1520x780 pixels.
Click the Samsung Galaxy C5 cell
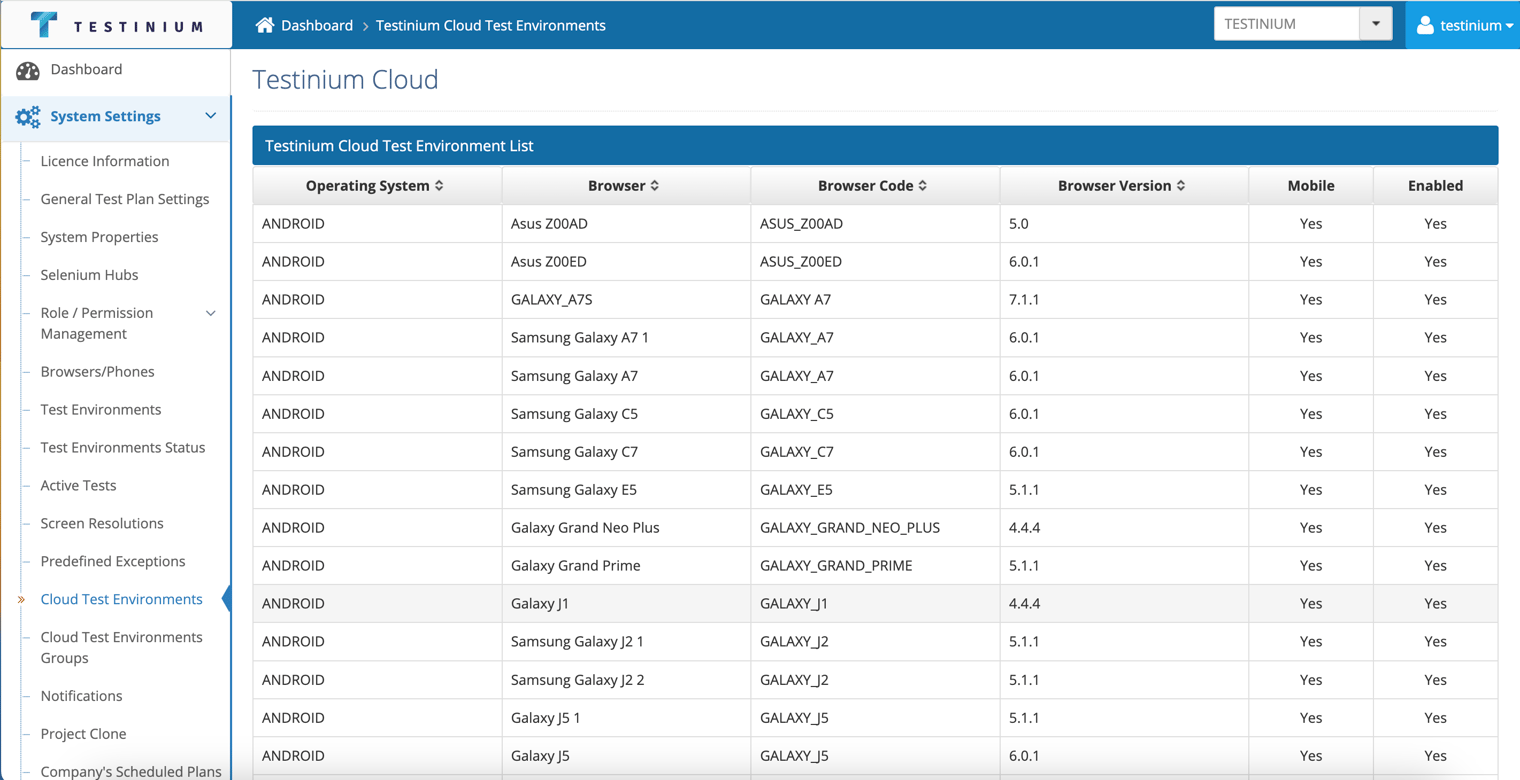pos(626,414)
